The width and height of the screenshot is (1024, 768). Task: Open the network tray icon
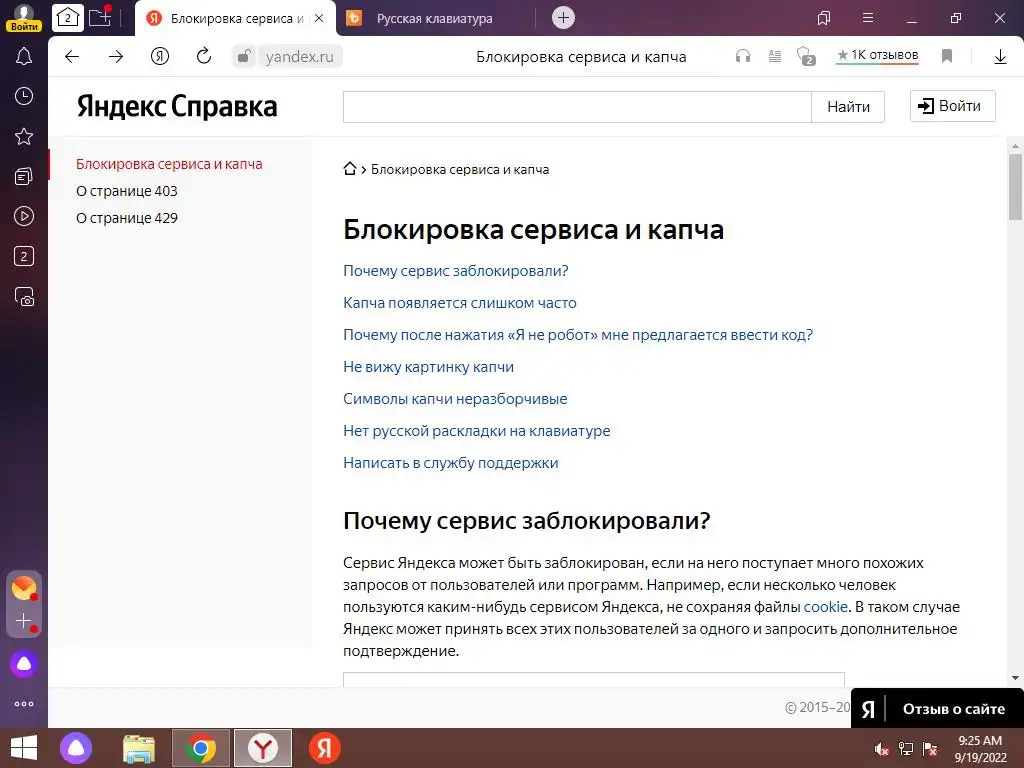tap(906, 749)
